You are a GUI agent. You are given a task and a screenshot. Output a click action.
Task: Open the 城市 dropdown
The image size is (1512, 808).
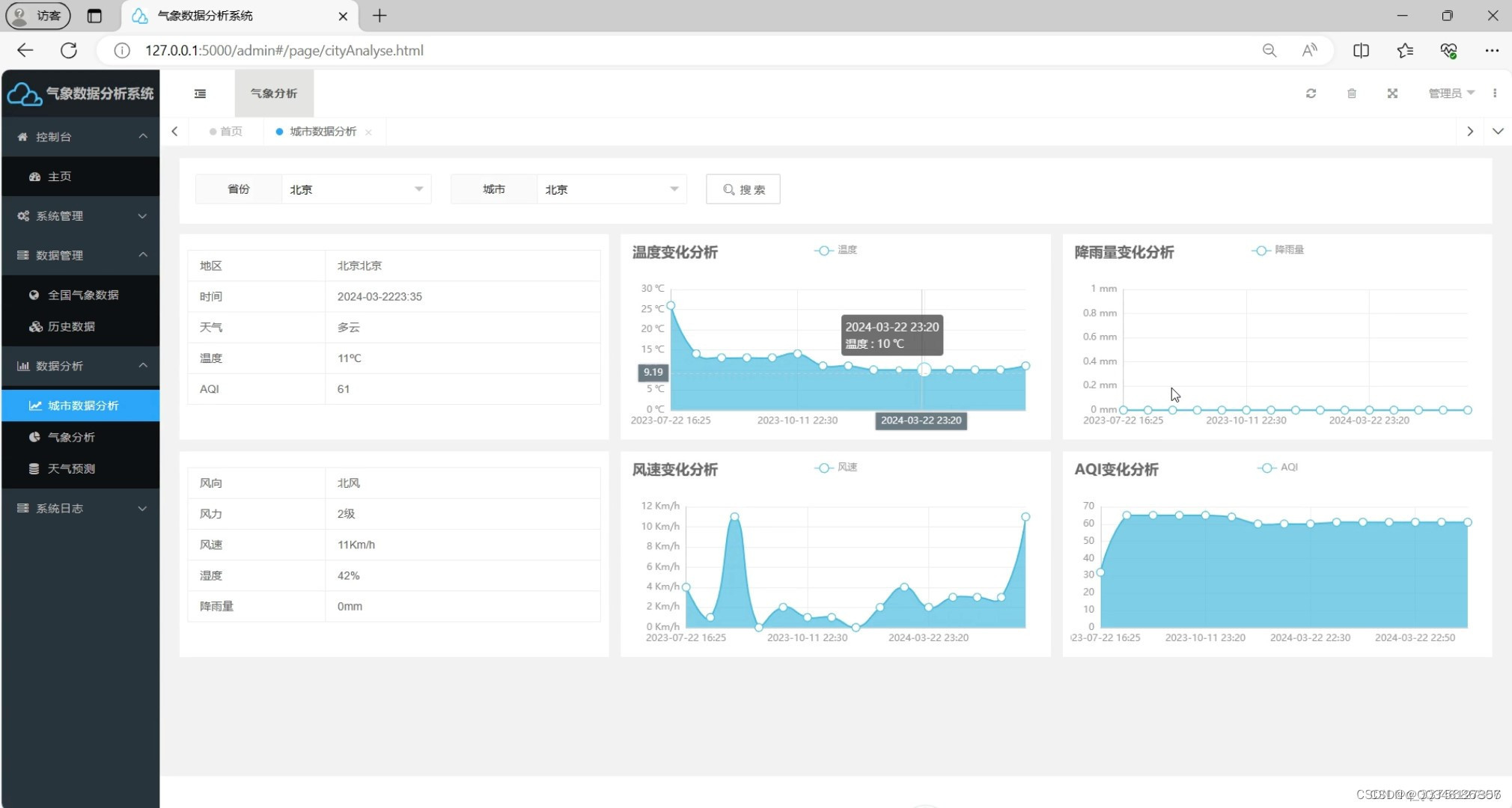(x=611, y=189)
